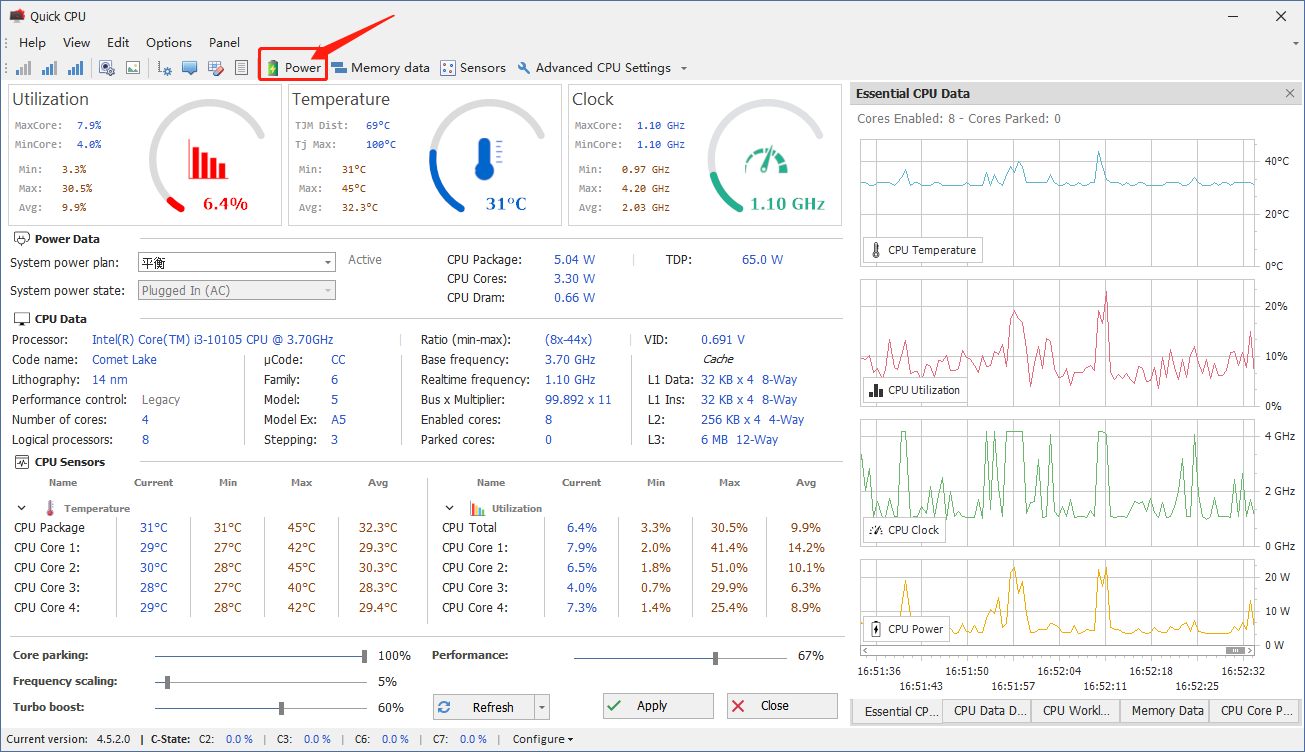Switch to the CPU Workl... tab
The height and width of the screenshot is (752, 1305).
point(1075,711)
